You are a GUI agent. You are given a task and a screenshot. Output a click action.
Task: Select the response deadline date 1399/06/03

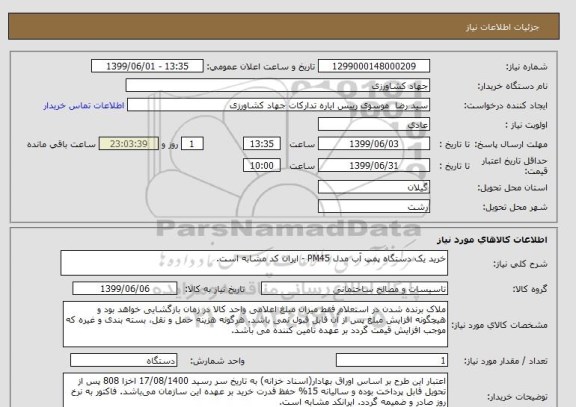point(374,144)
